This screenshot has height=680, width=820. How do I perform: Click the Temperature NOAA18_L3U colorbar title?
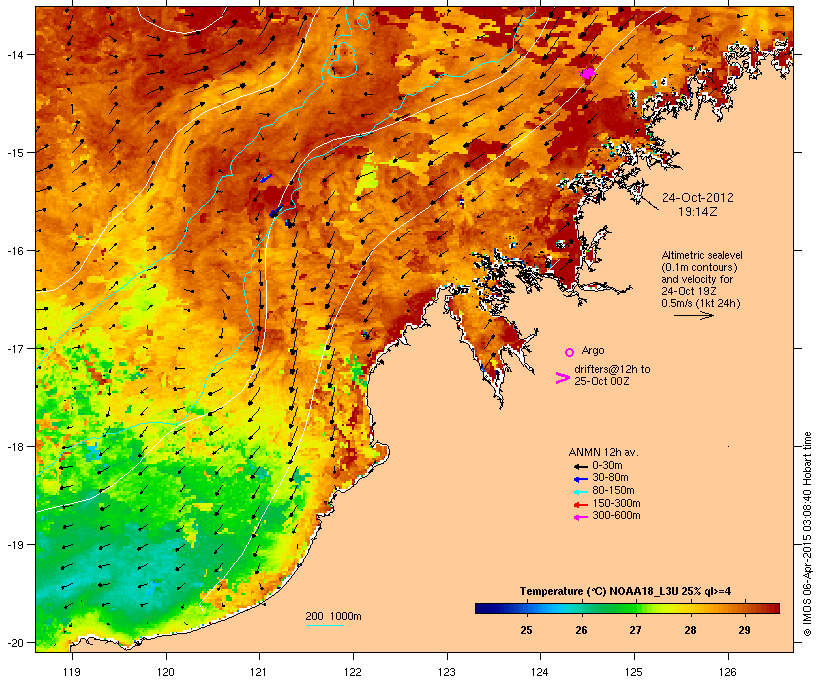coord(625,591)
